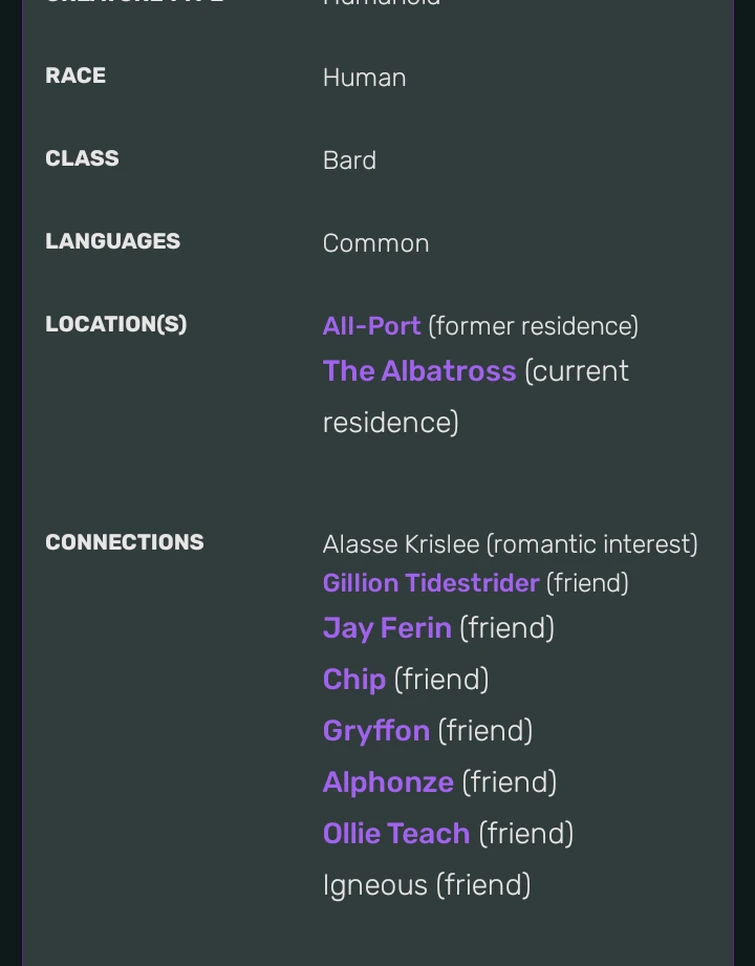The height and width of the screenshot is (966, 755).
Task: Navigate to Ollie Teach's page
Action: 396,833
